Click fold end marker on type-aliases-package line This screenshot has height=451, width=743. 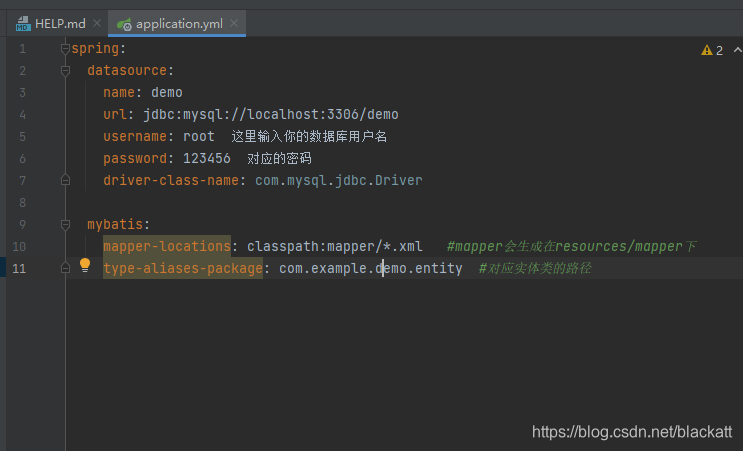(65, 268)
